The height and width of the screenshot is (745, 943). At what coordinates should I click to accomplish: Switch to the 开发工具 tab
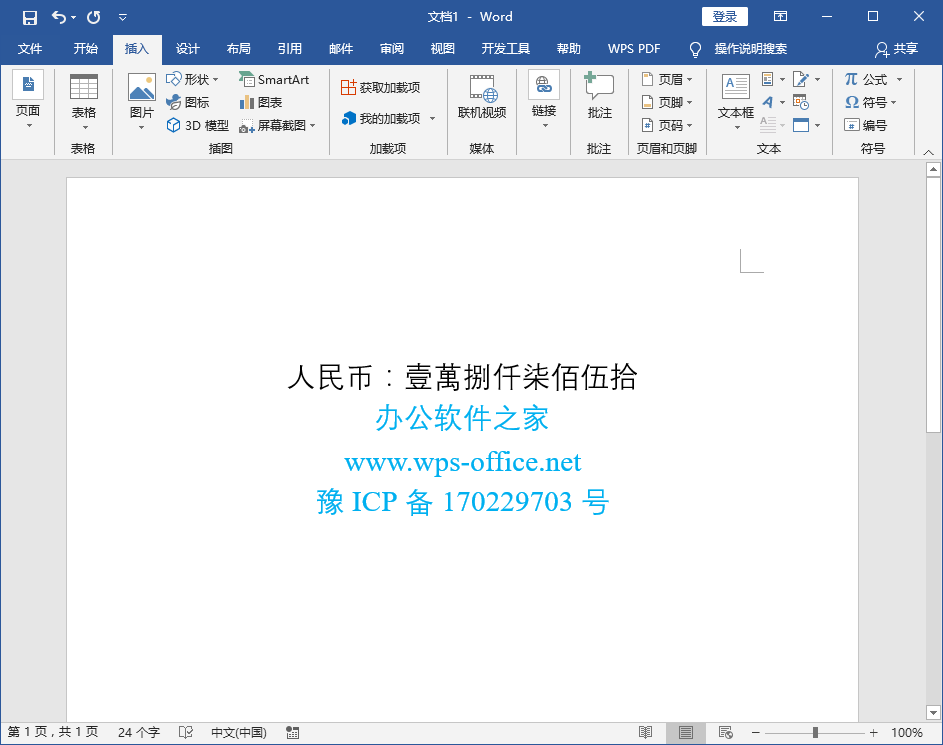point(506,49)
